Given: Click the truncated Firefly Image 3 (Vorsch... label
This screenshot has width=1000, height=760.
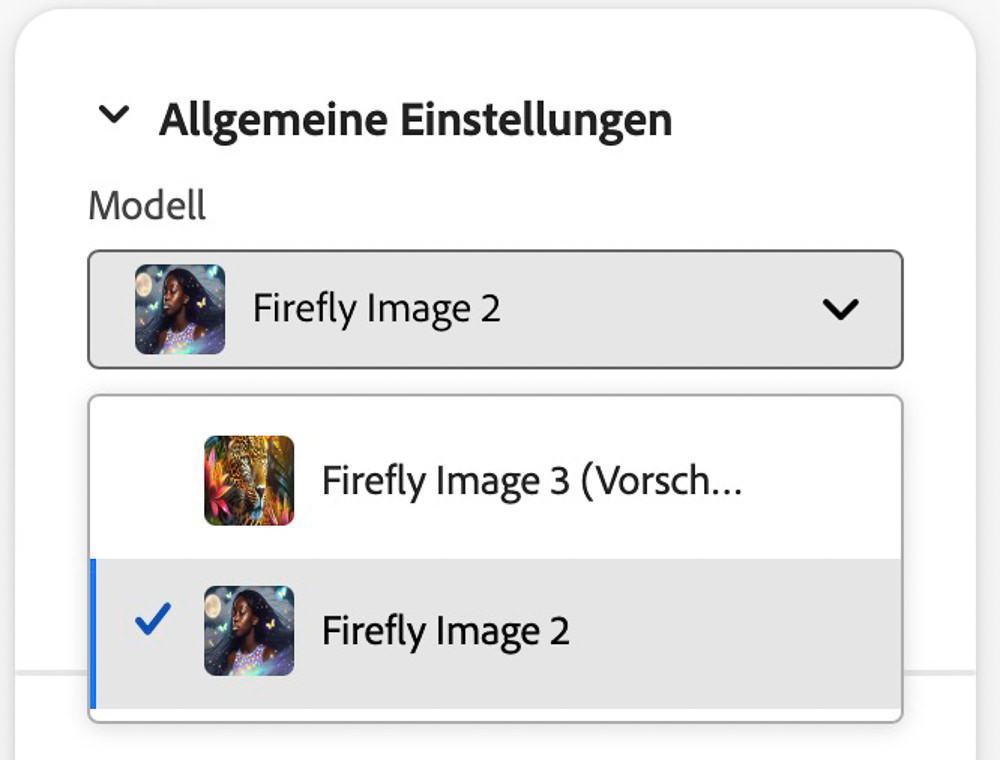Looking at the screenshot, I should tap(533, 481).
